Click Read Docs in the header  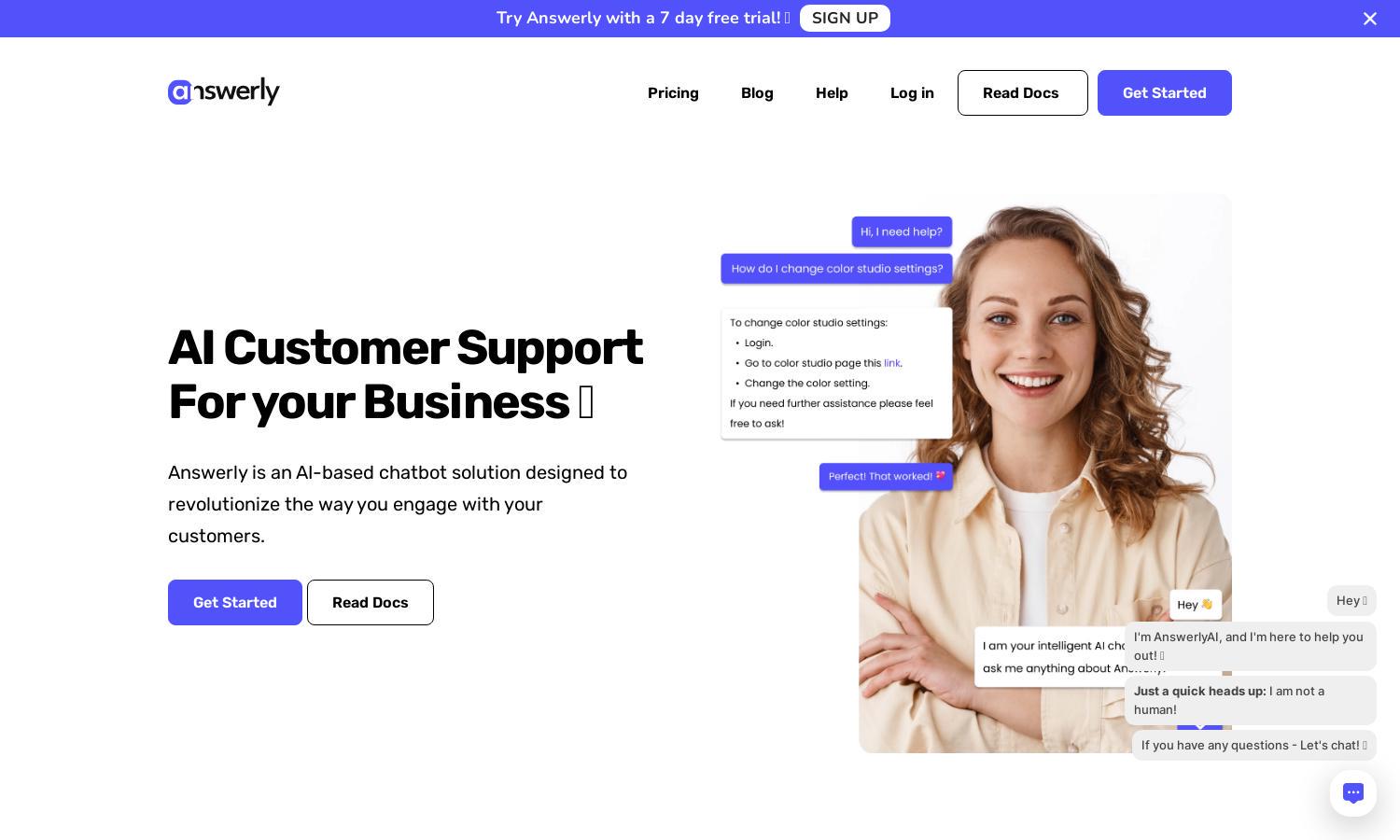(x=1023, y=92)
